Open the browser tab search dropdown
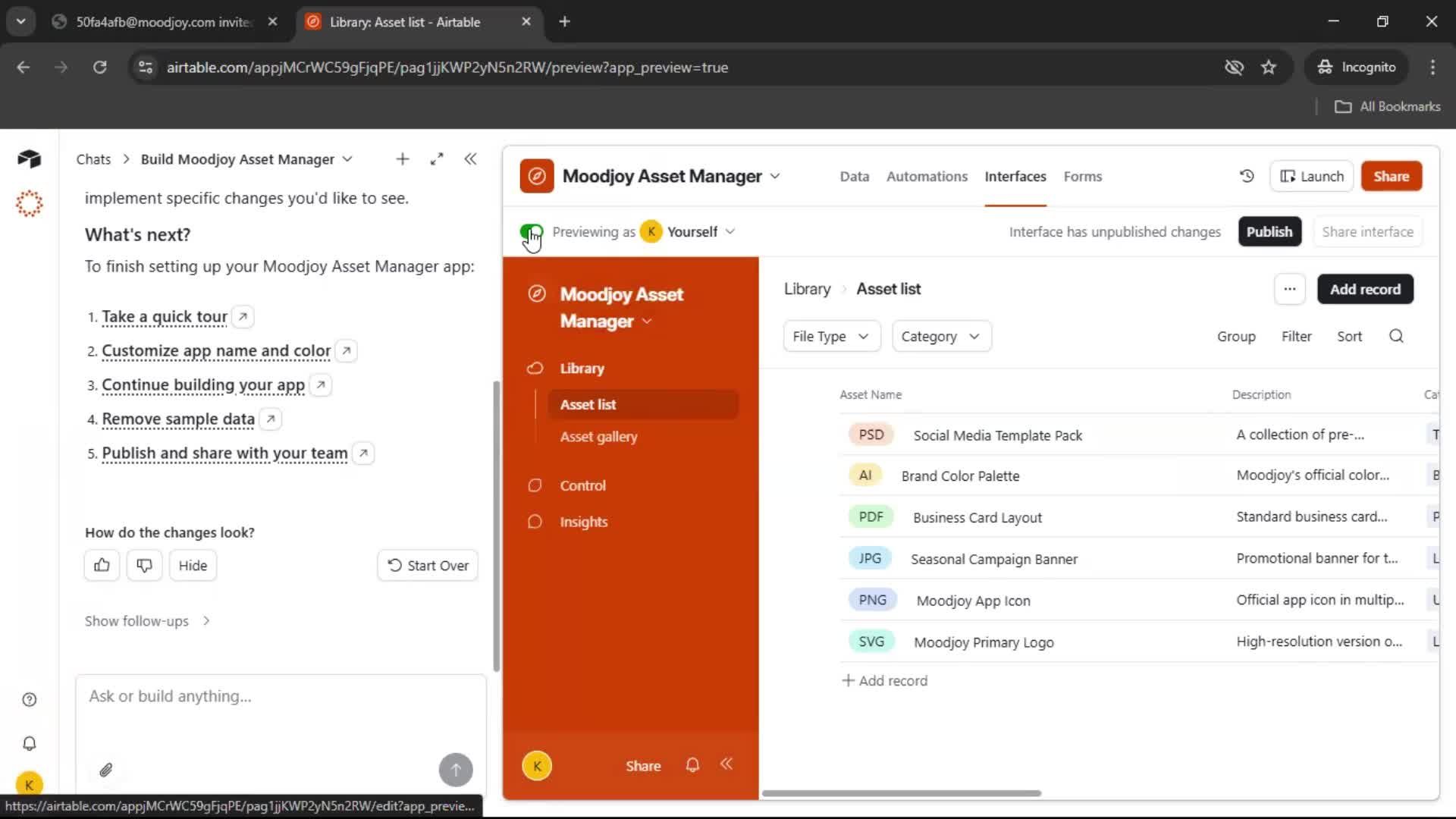Image resolution: width=1456 pixels, height=819 pixels. 21,21
